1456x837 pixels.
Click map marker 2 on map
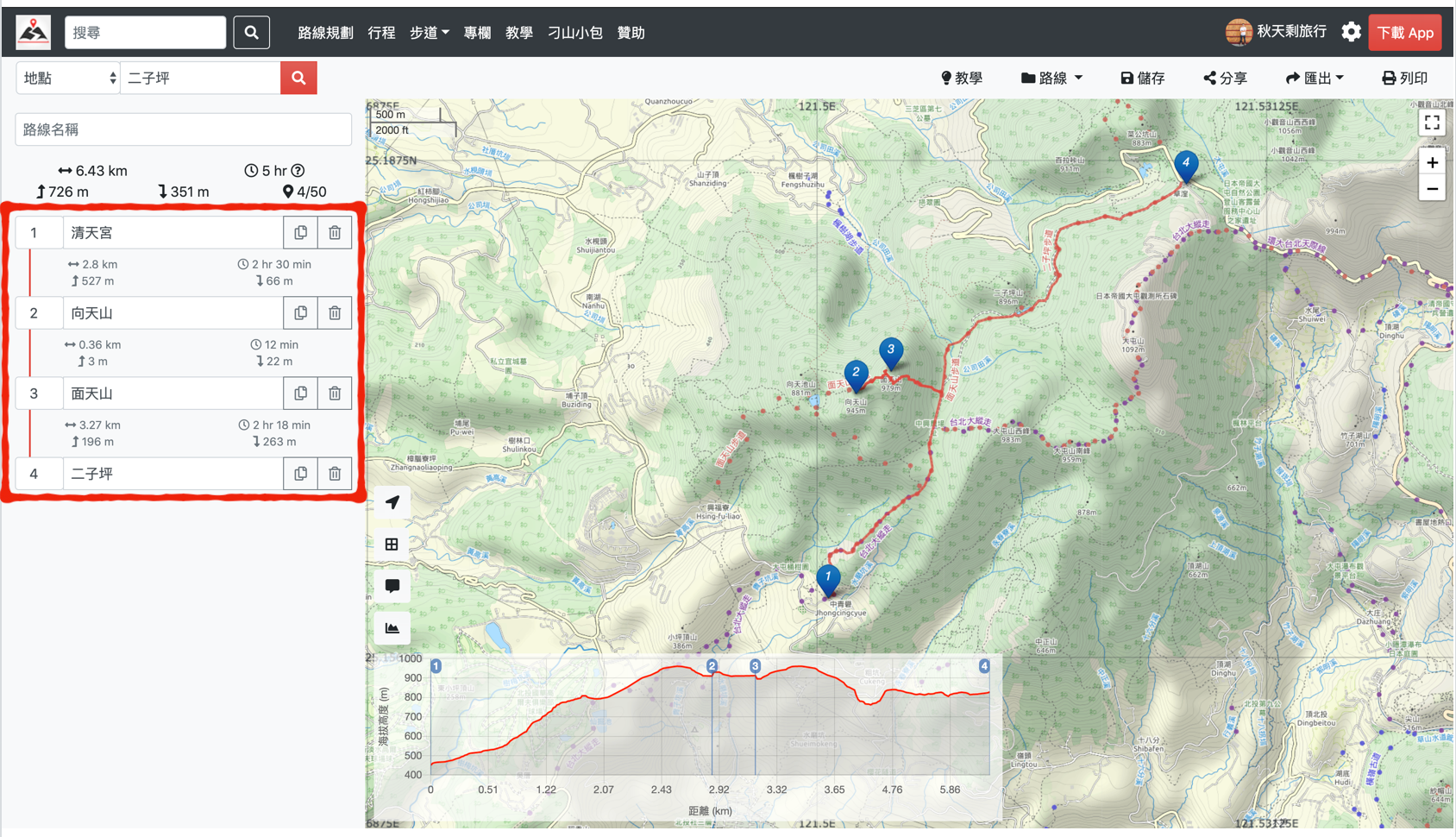tap(856, 376)
